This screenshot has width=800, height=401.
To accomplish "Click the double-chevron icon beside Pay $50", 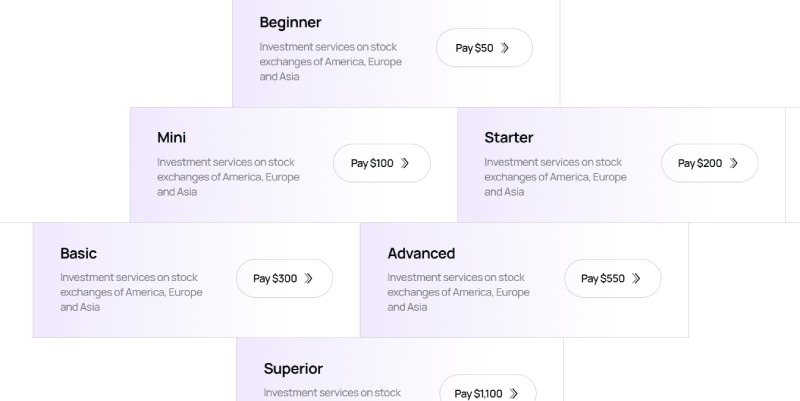I will point(505,48).
